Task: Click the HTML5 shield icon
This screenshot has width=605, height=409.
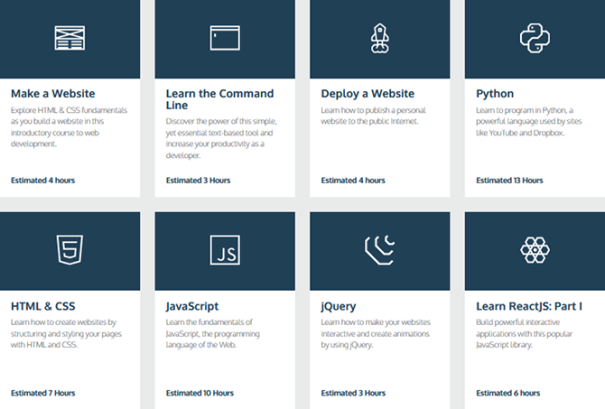Action: click(69, 250)
